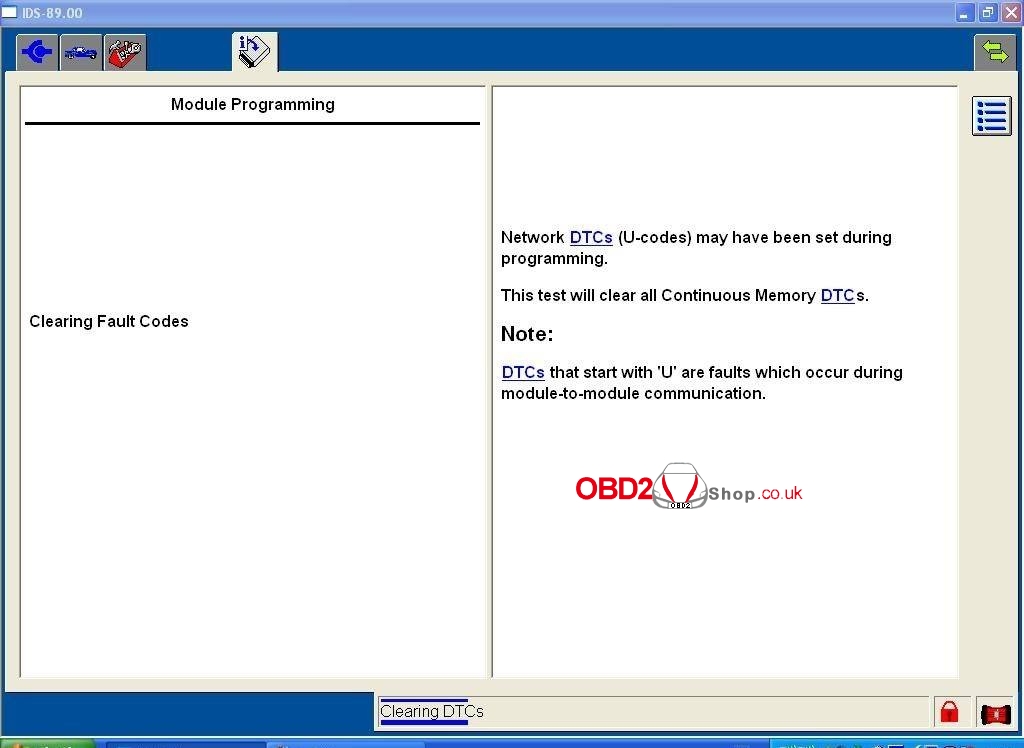Restore down the IDS window

click(988, 13)
